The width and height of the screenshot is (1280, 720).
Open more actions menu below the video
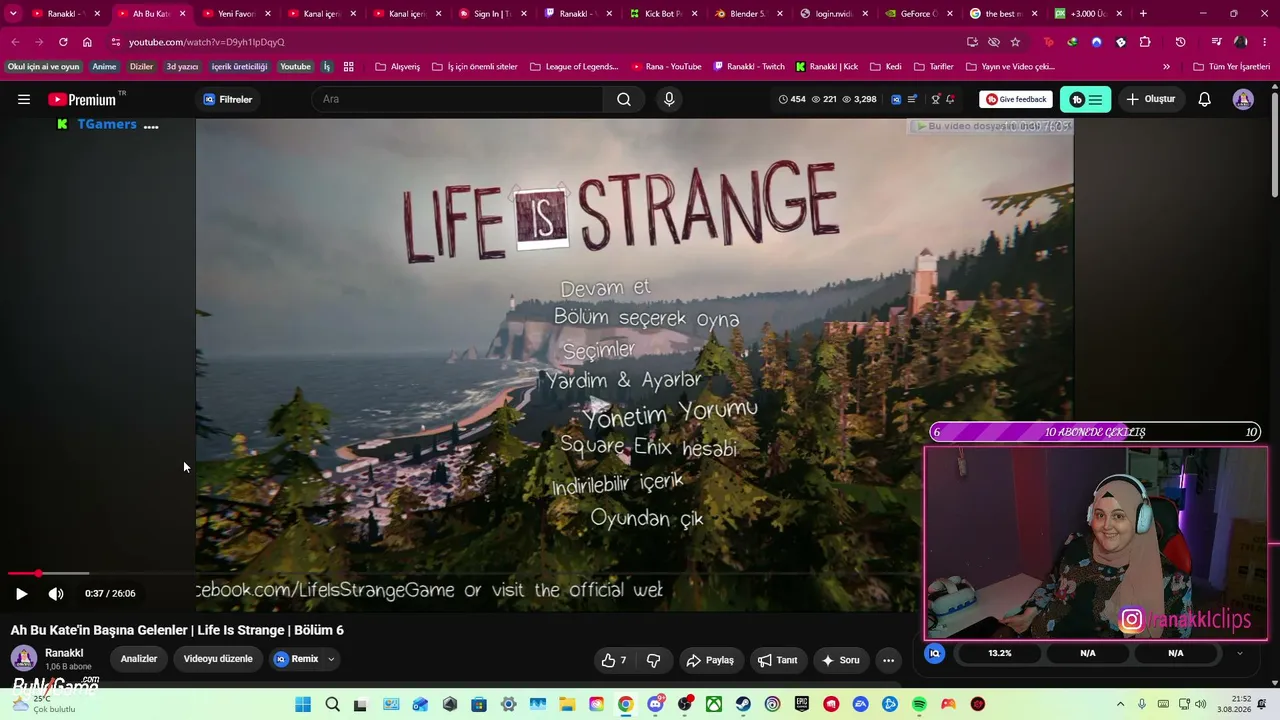click(x=888, y=660)
